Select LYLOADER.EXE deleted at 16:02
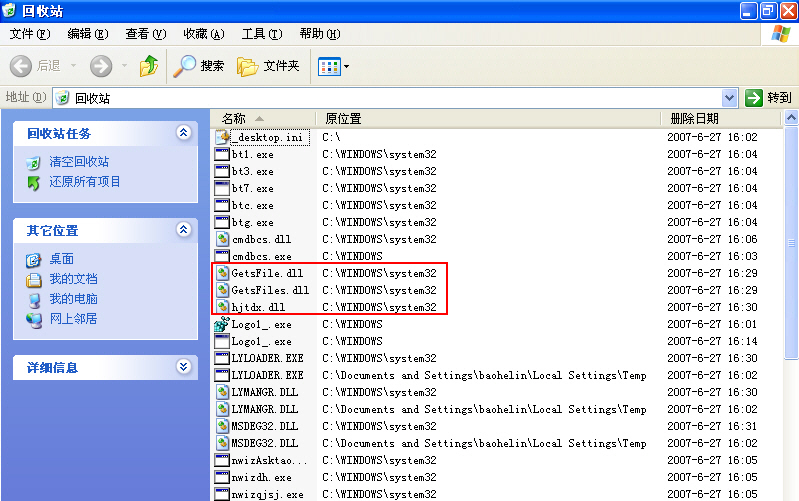799x501 pixels. coord(268,375)
